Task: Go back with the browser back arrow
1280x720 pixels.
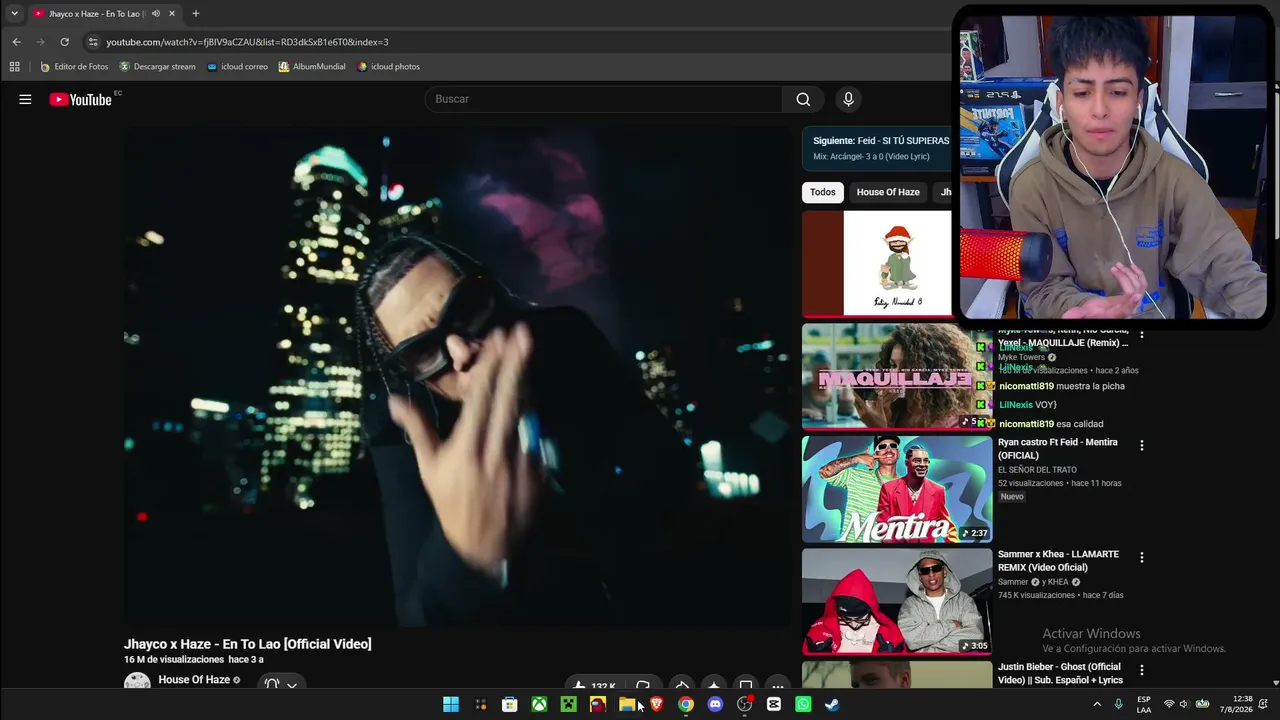Action: click(16, 42)
